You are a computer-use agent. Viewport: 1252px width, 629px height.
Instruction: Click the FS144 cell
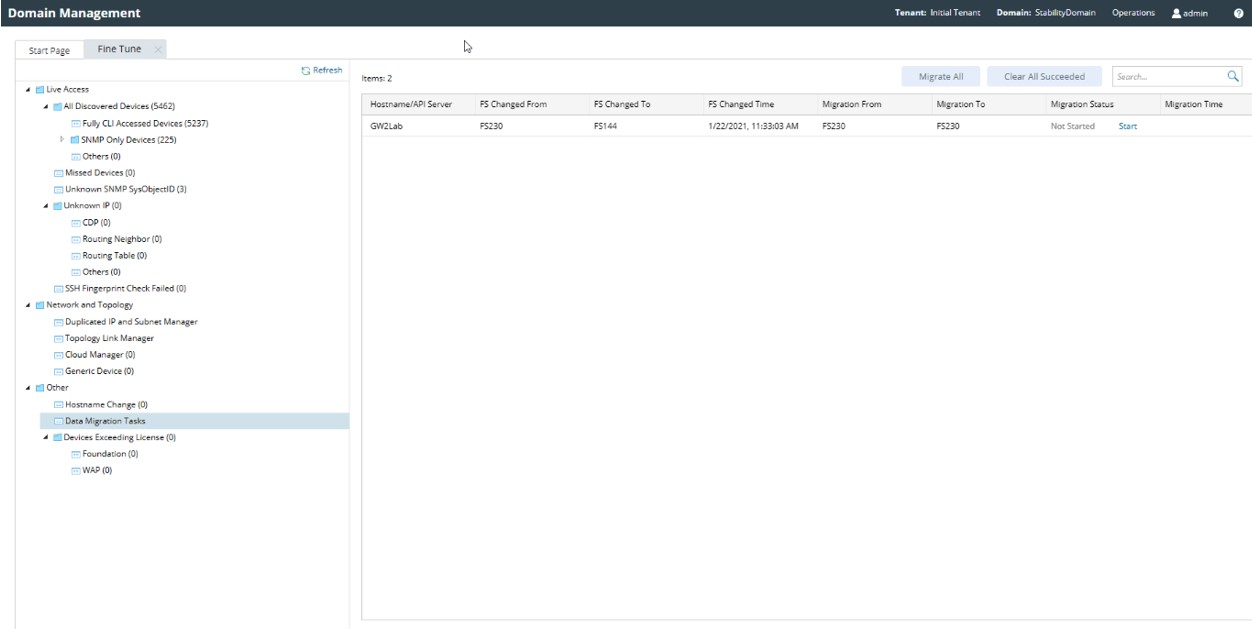pyautogui.click(x=605, y=126)
